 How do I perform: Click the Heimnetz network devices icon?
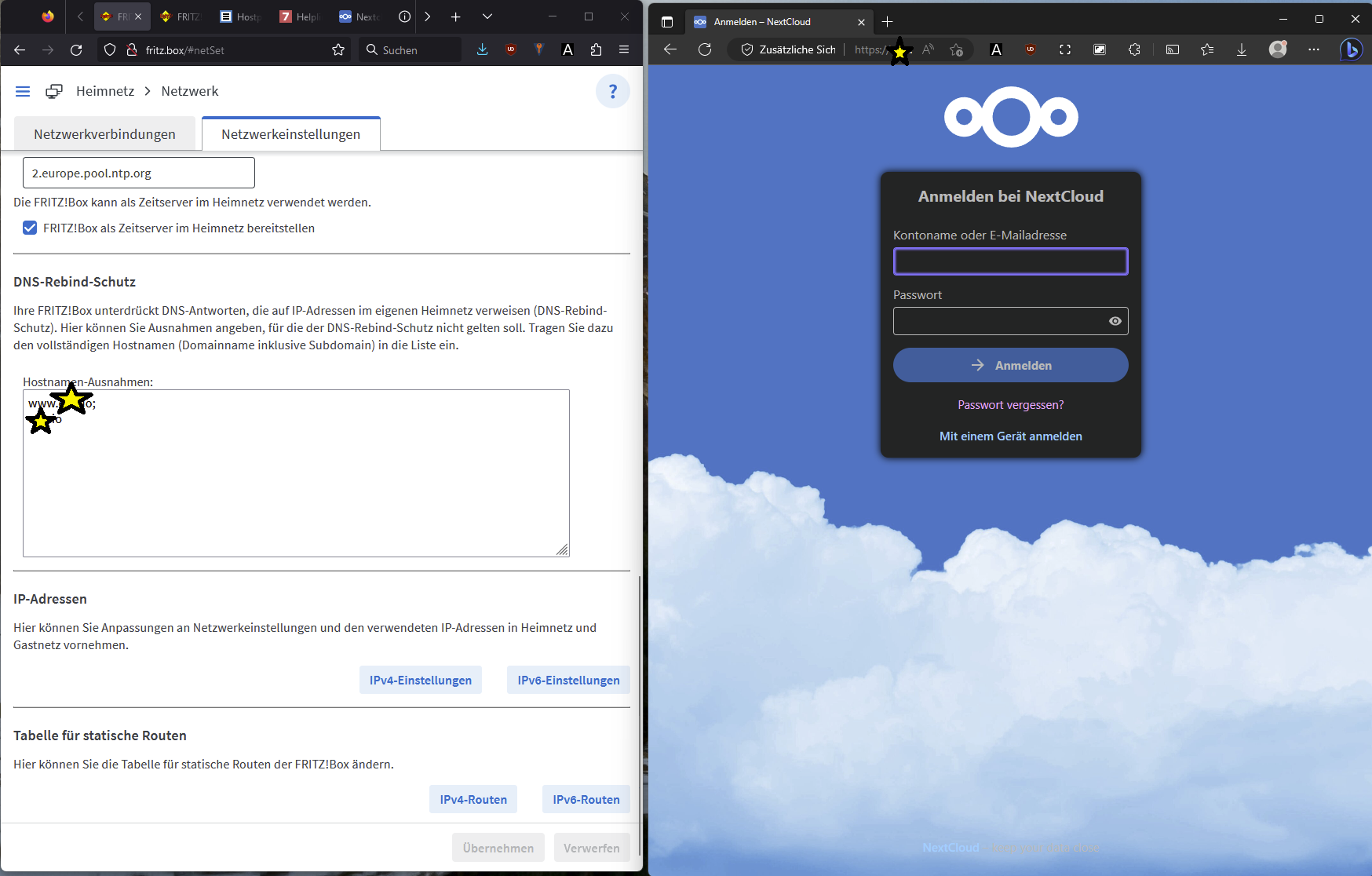54,92
